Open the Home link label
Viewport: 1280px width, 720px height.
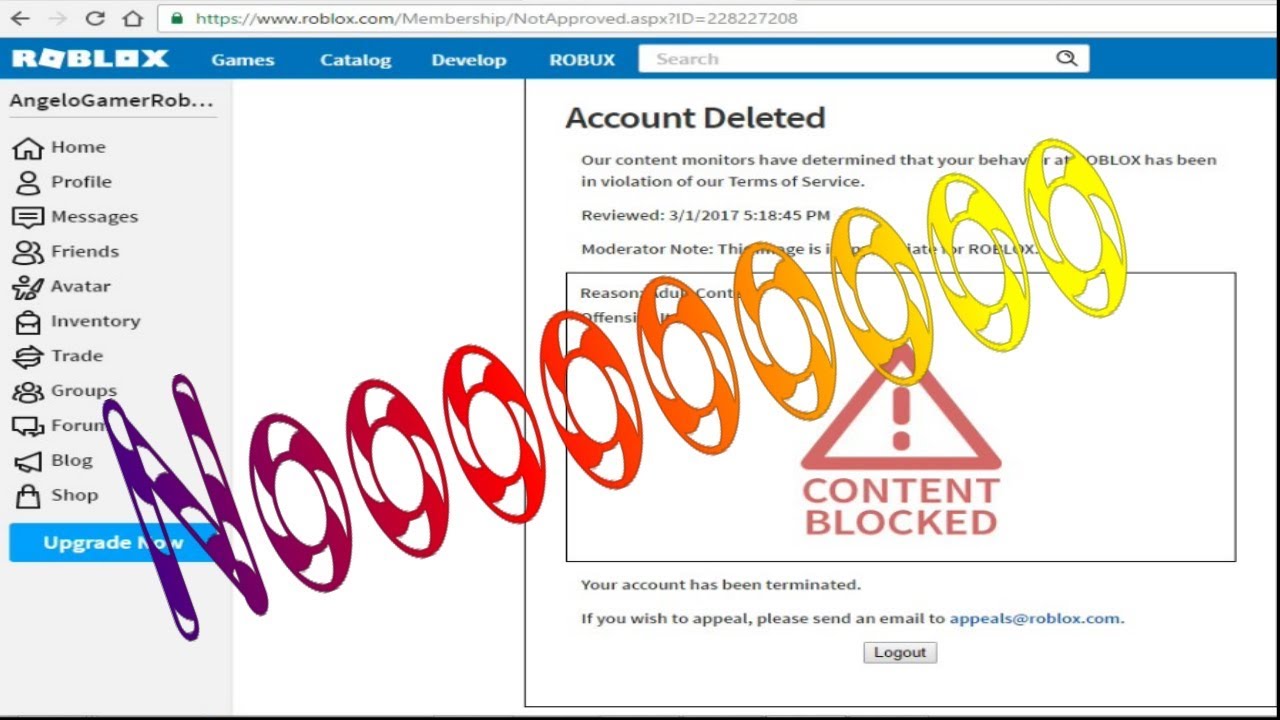pos(78,147)
